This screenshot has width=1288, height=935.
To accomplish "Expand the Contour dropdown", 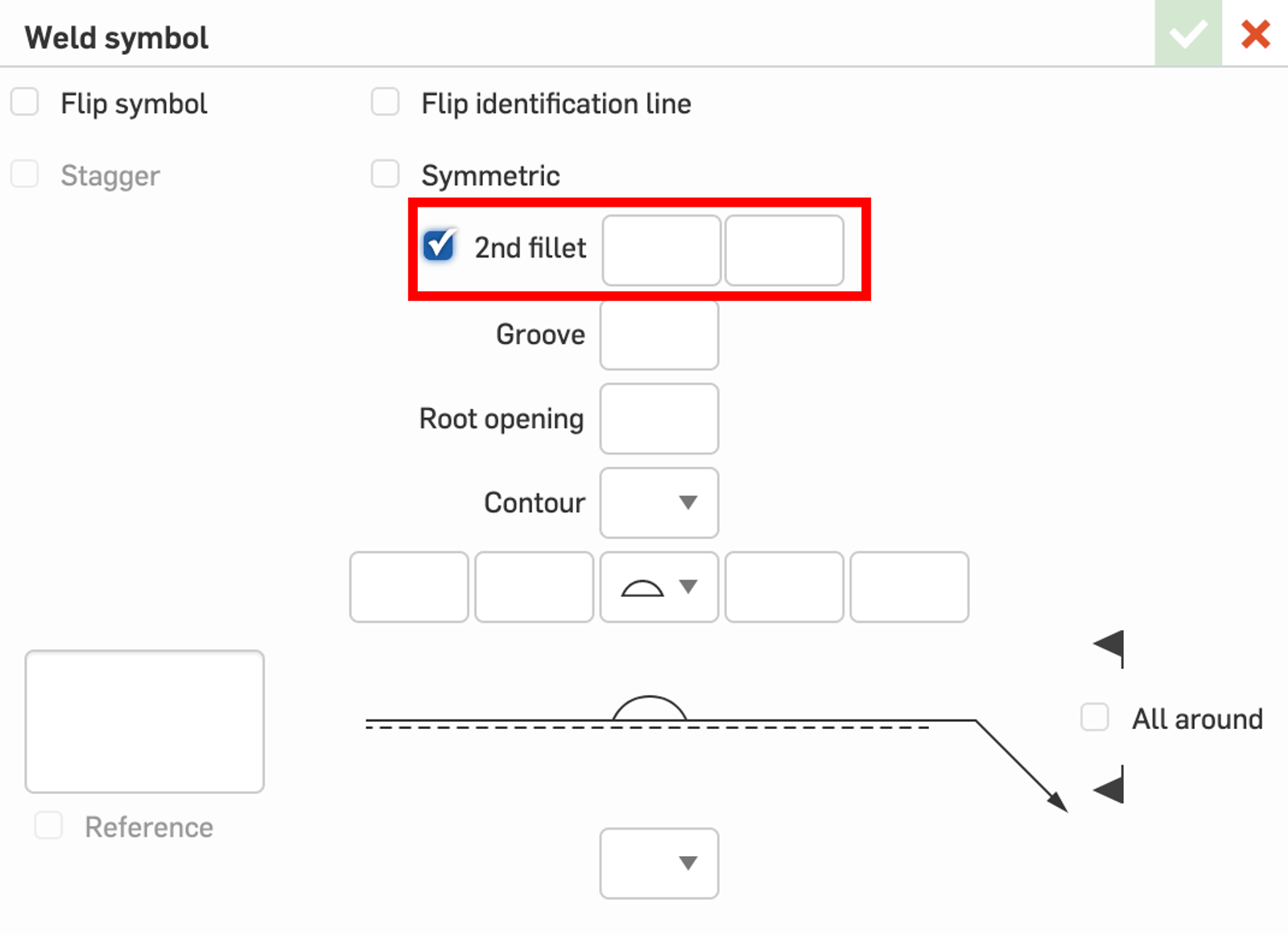I will click(658, 503).
